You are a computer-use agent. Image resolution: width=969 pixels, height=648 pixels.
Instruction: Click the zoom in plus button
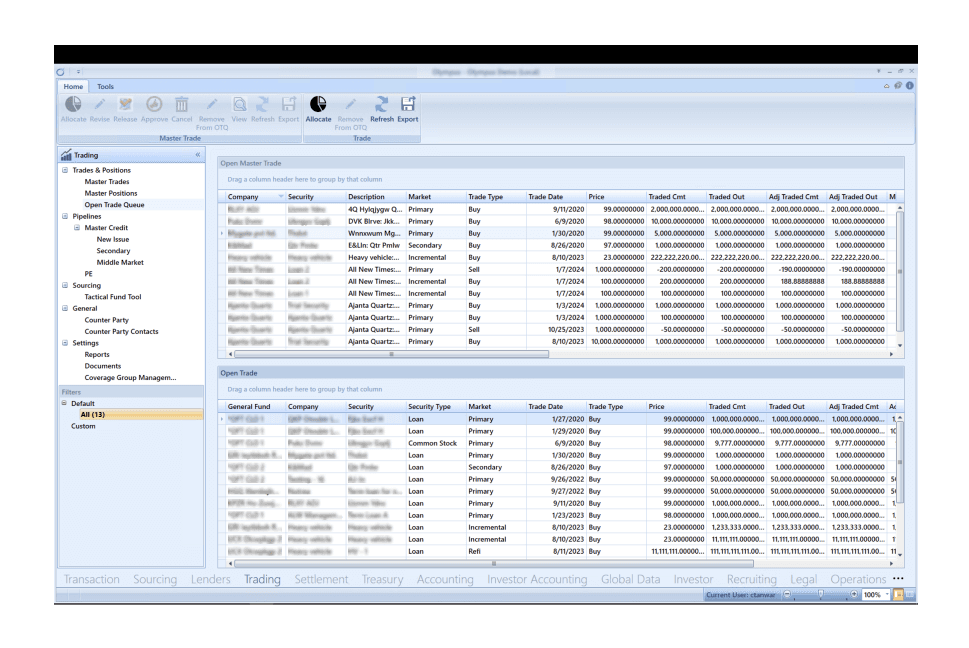pyautogui.click(x=854, y=594)
